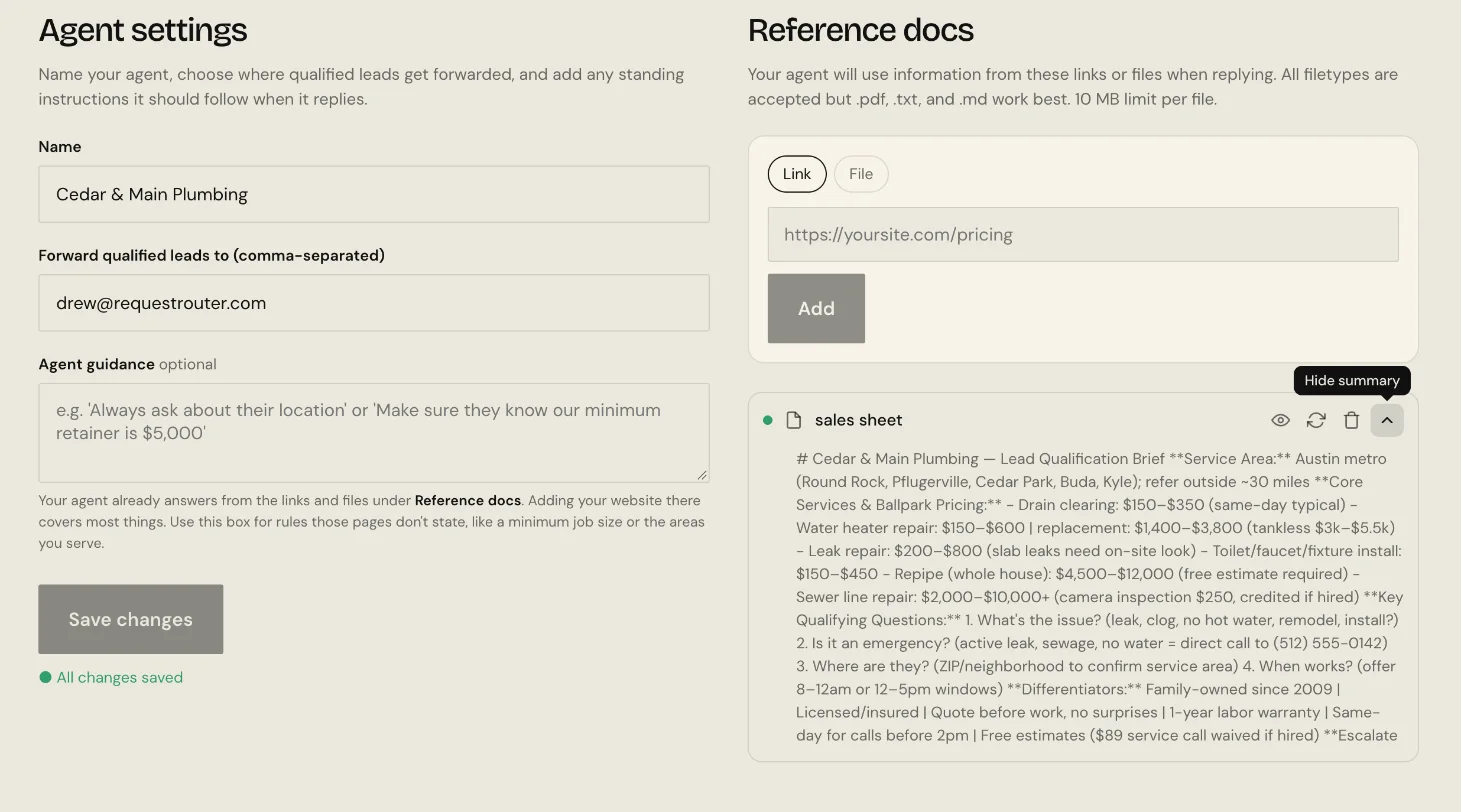Viewport: 1461px width, 812px height.
Task: Click the green status dot beside sales sheet
Action: tap(768, 420)
